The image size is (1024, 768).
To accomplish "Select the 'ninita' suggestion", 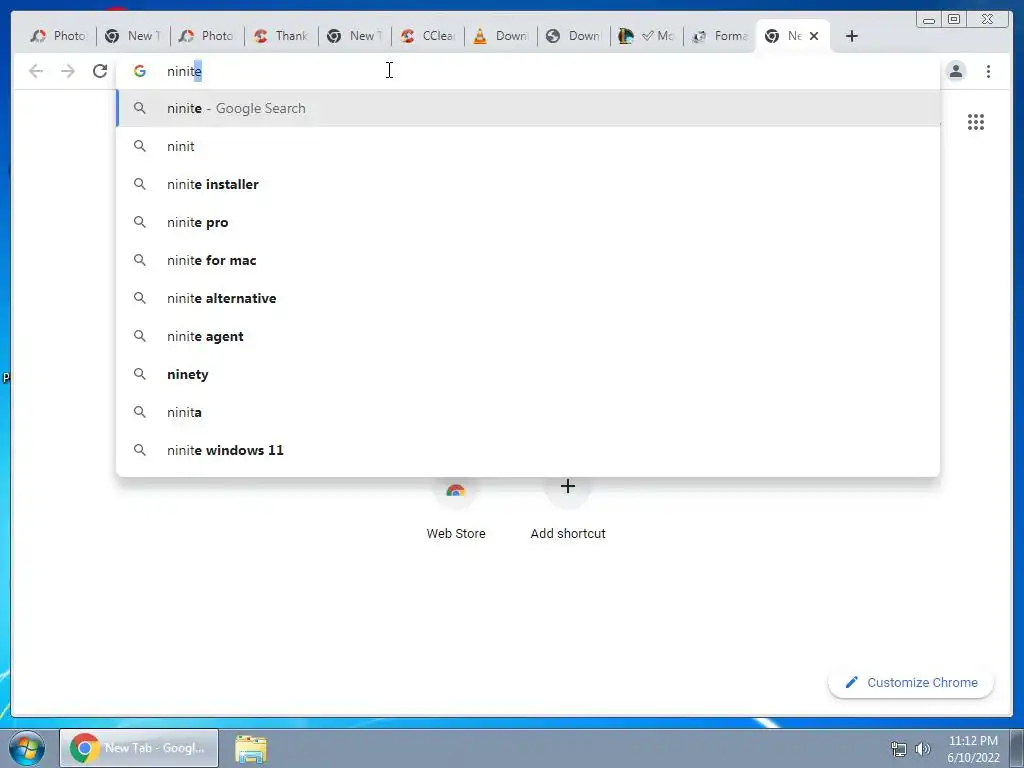I will (x=528, y=412).
